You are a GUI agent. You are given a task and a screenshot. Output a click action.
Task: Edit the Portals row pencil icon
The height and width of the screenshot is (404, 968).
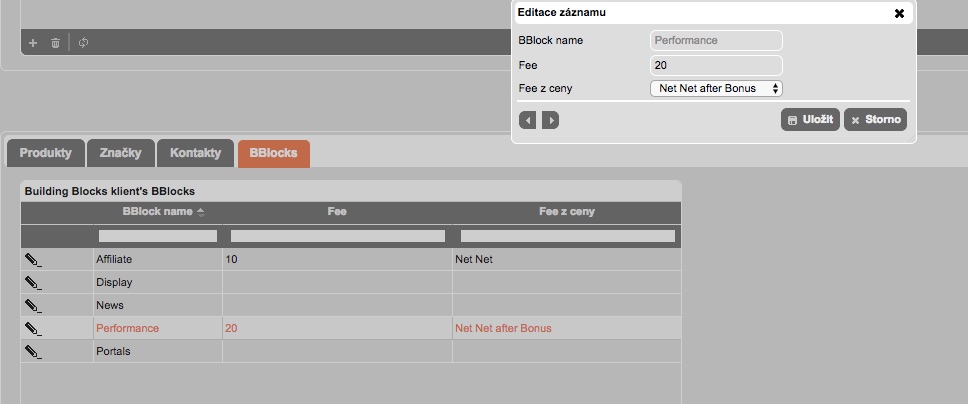pos(34,351)
